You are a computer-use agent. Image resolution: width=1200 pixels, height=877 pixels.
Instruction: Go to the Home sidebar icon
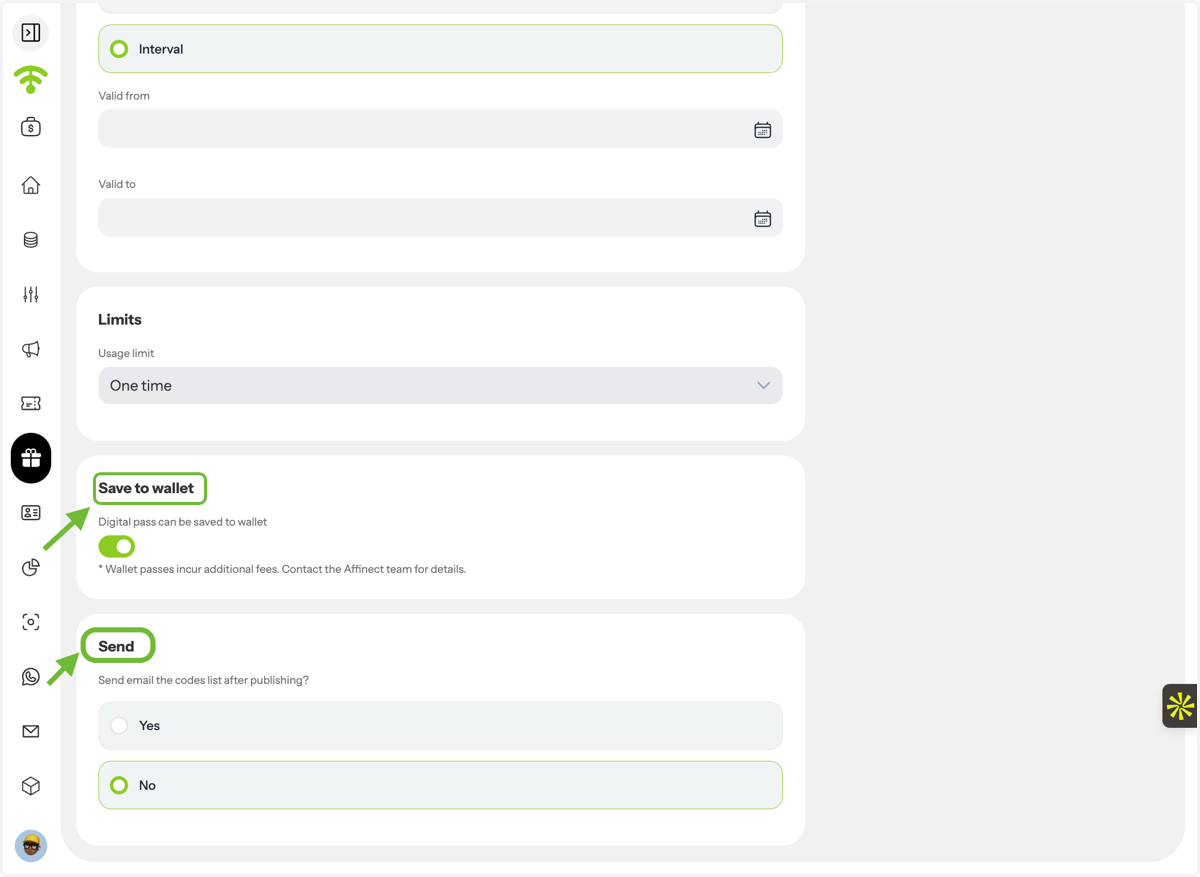click(31, 185)
